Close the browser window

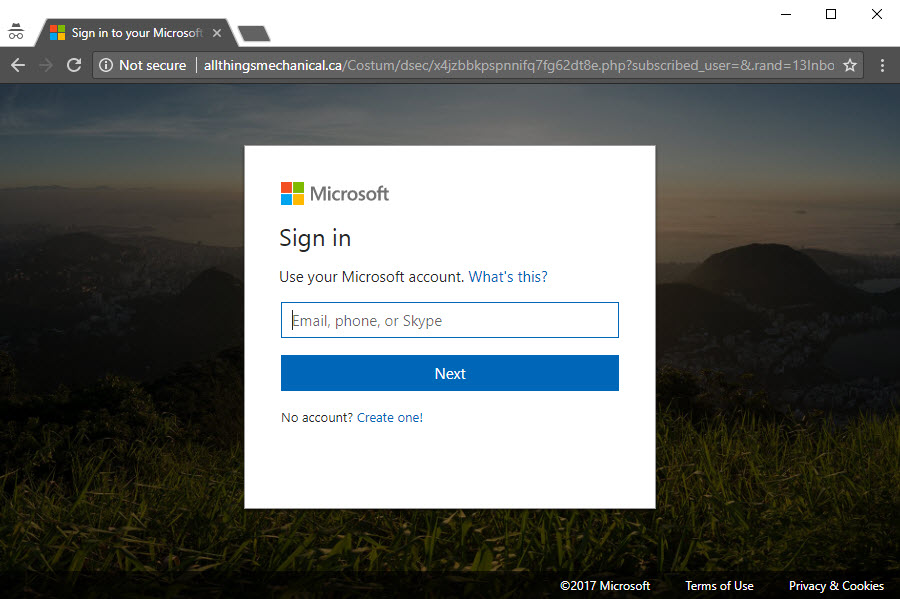(x=876, y=14)
